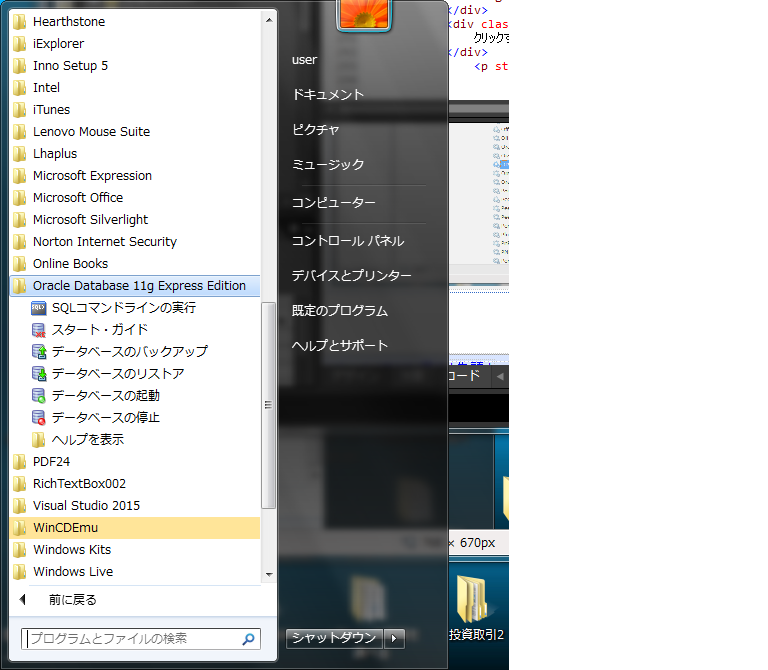
Task: Open ミュージック from the right pane
Action: (x=328, y=165)
